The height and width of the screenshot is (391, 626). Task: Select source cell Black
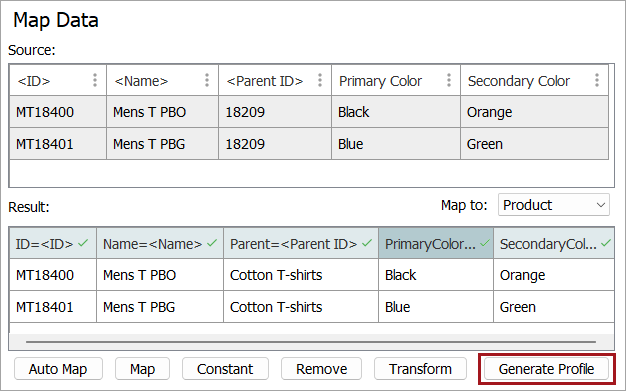coord(396,112)
